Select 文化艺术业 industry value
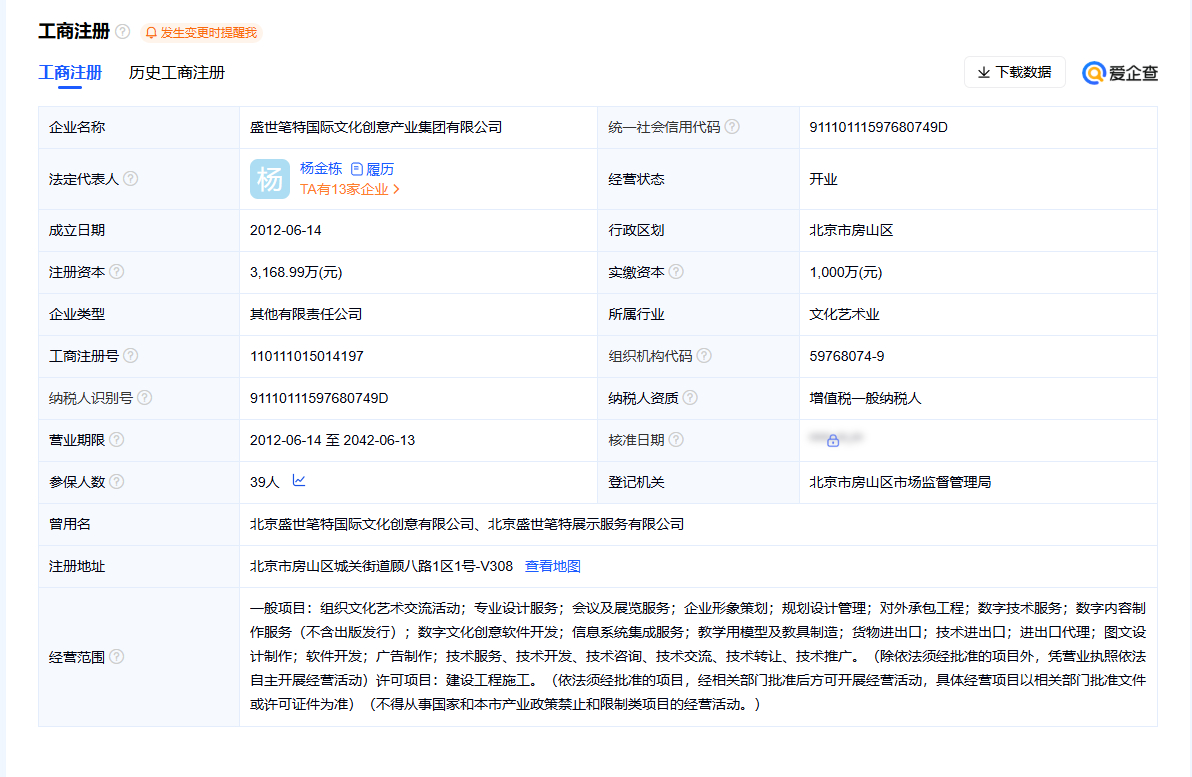Screen dimensions: 1192x777 (844, 314)
